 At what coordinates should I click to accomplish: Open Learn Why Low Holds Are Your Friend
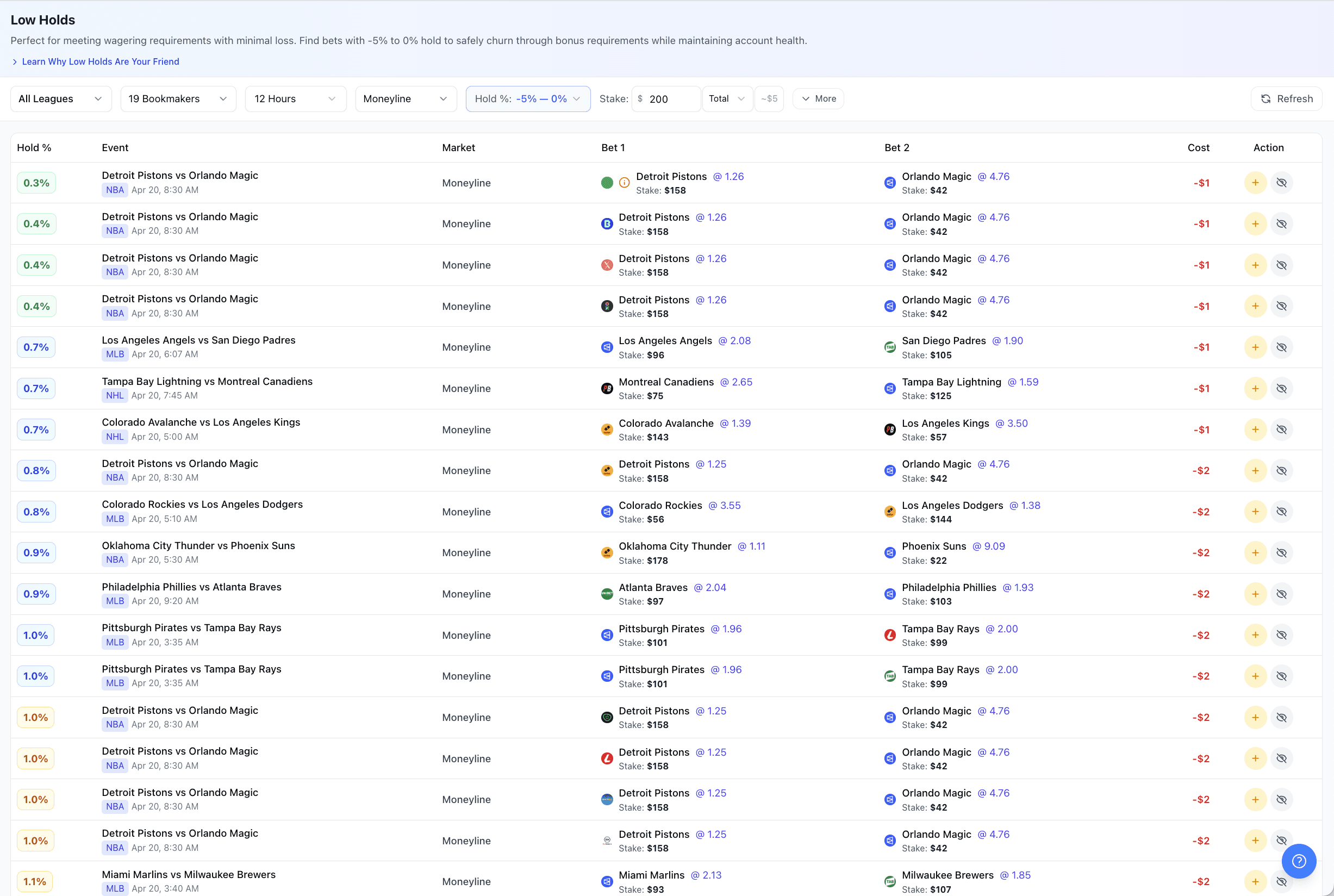tap(100, 62)
